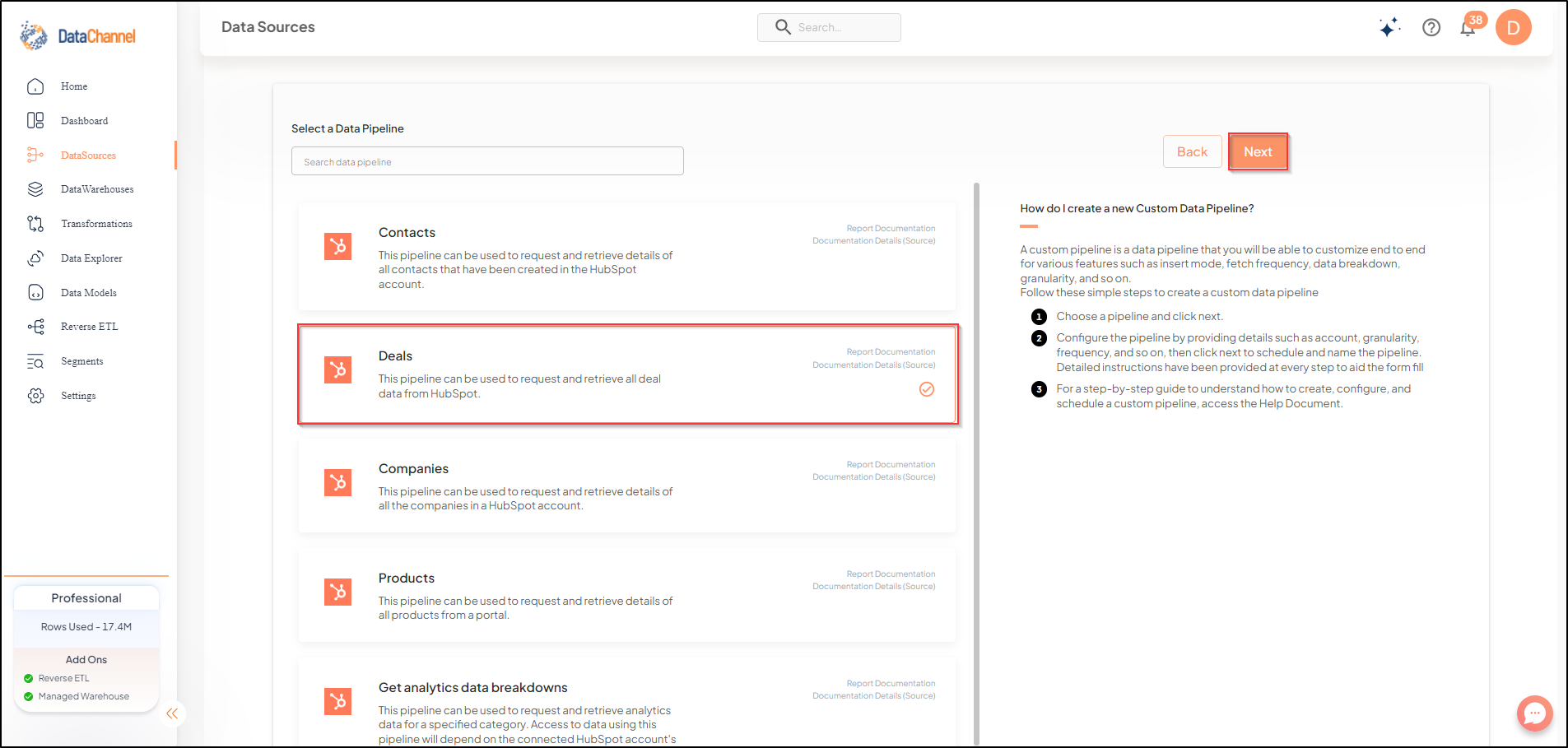Go to Settings menu item
This screenshot has width=1568, height=748.
78,396
